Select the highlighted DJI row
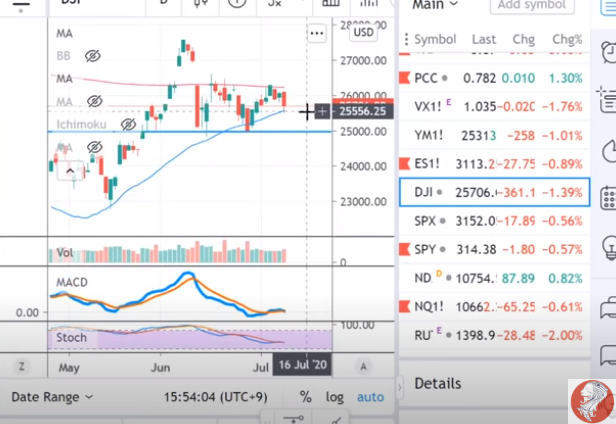Image resolution: width=616 pixels, height=424 pixels. 494,192
